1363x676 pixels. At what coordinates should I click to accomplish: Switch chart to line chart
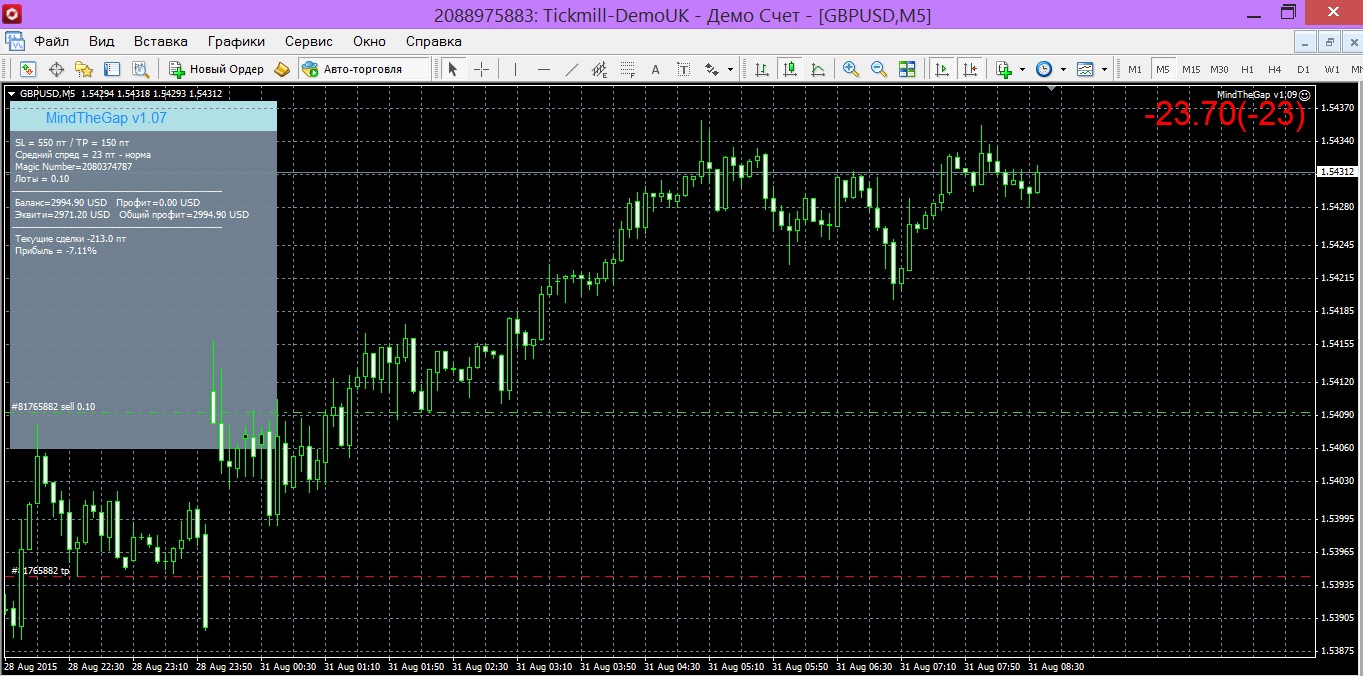(818, 69)
